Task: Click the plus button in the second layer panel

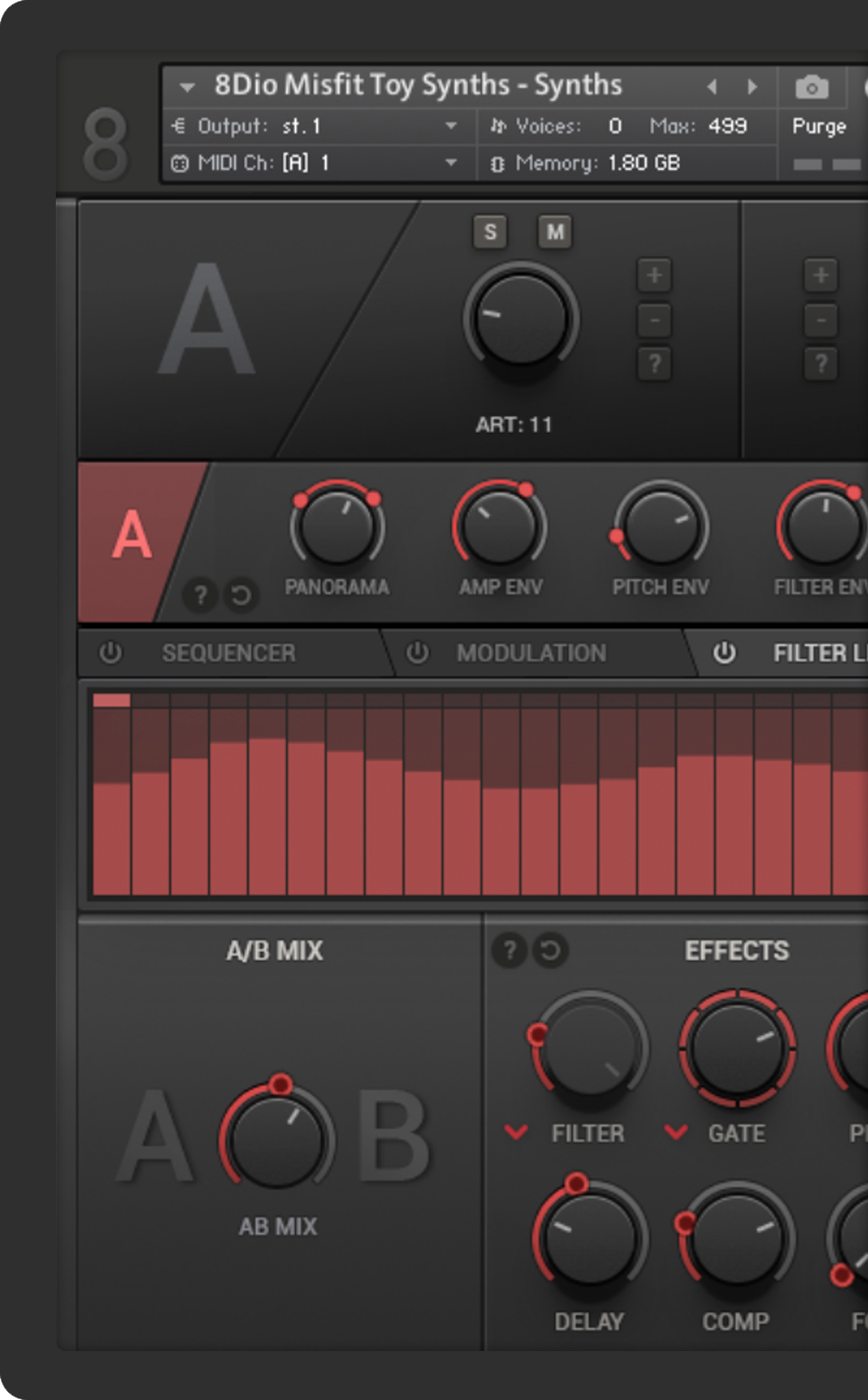Action: (x=821, y=275)
